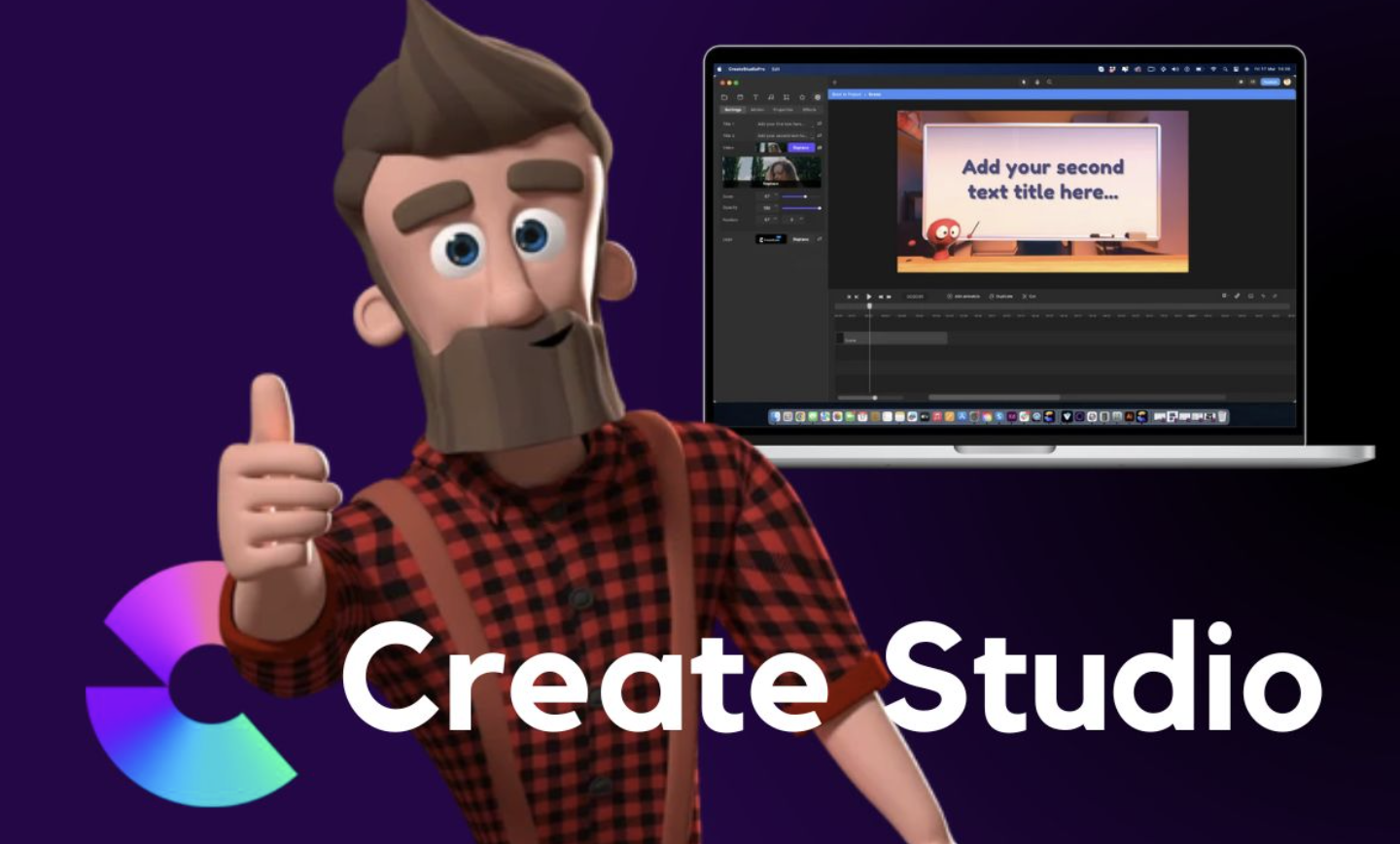The image size is (1400, 844).
Task: Click the Scene clip on the timeline
Action: 892,338
